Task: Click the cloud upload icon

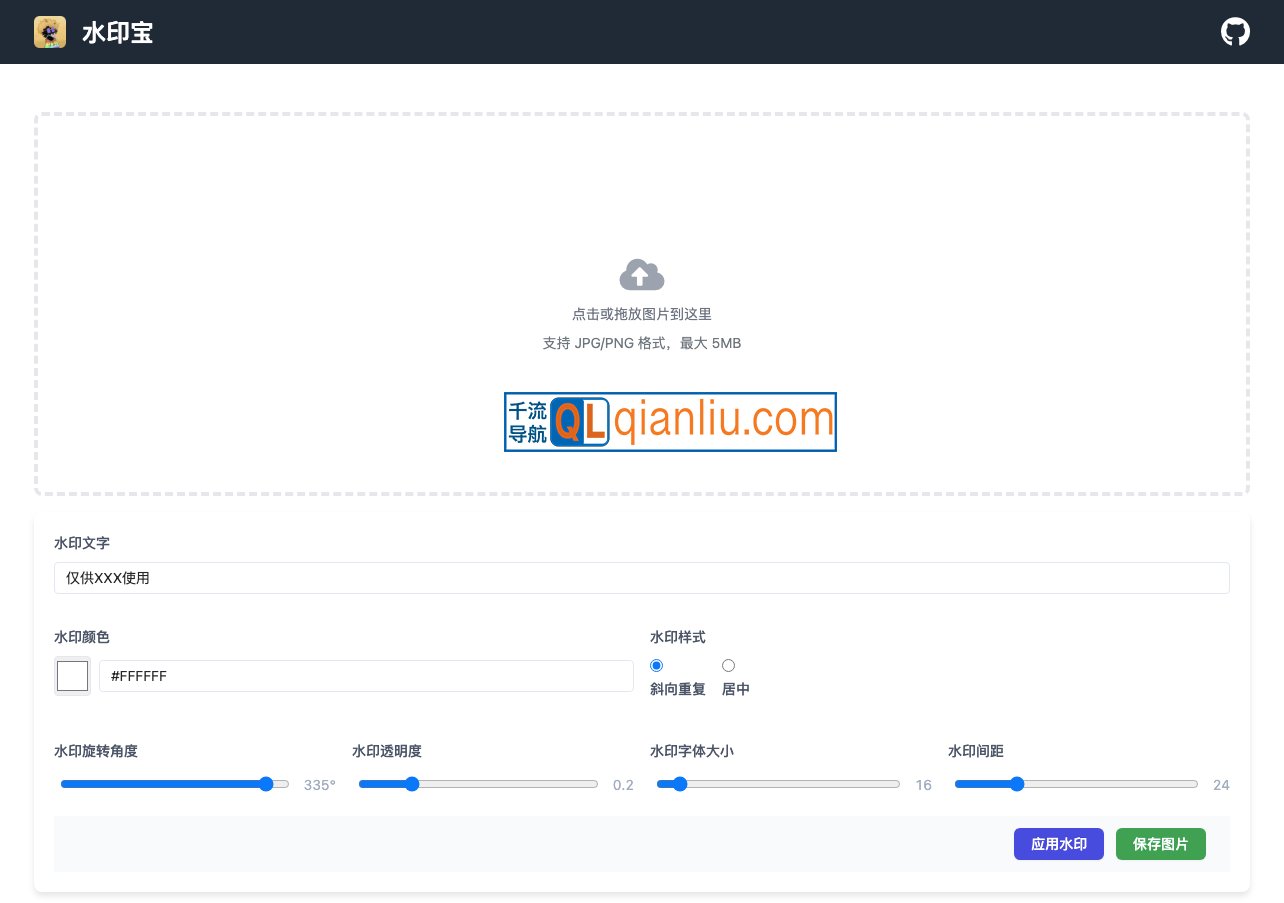Action: 642,275
